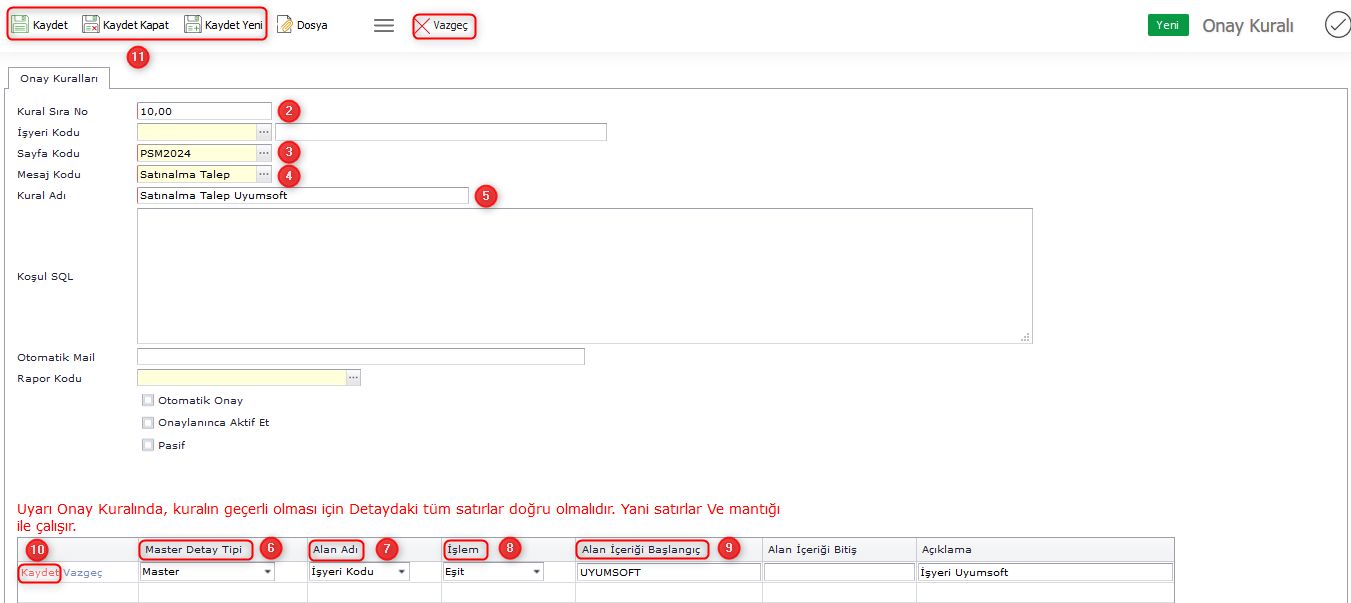
Task: Check the Pasif checkbox
Action: tap(148, 445)
